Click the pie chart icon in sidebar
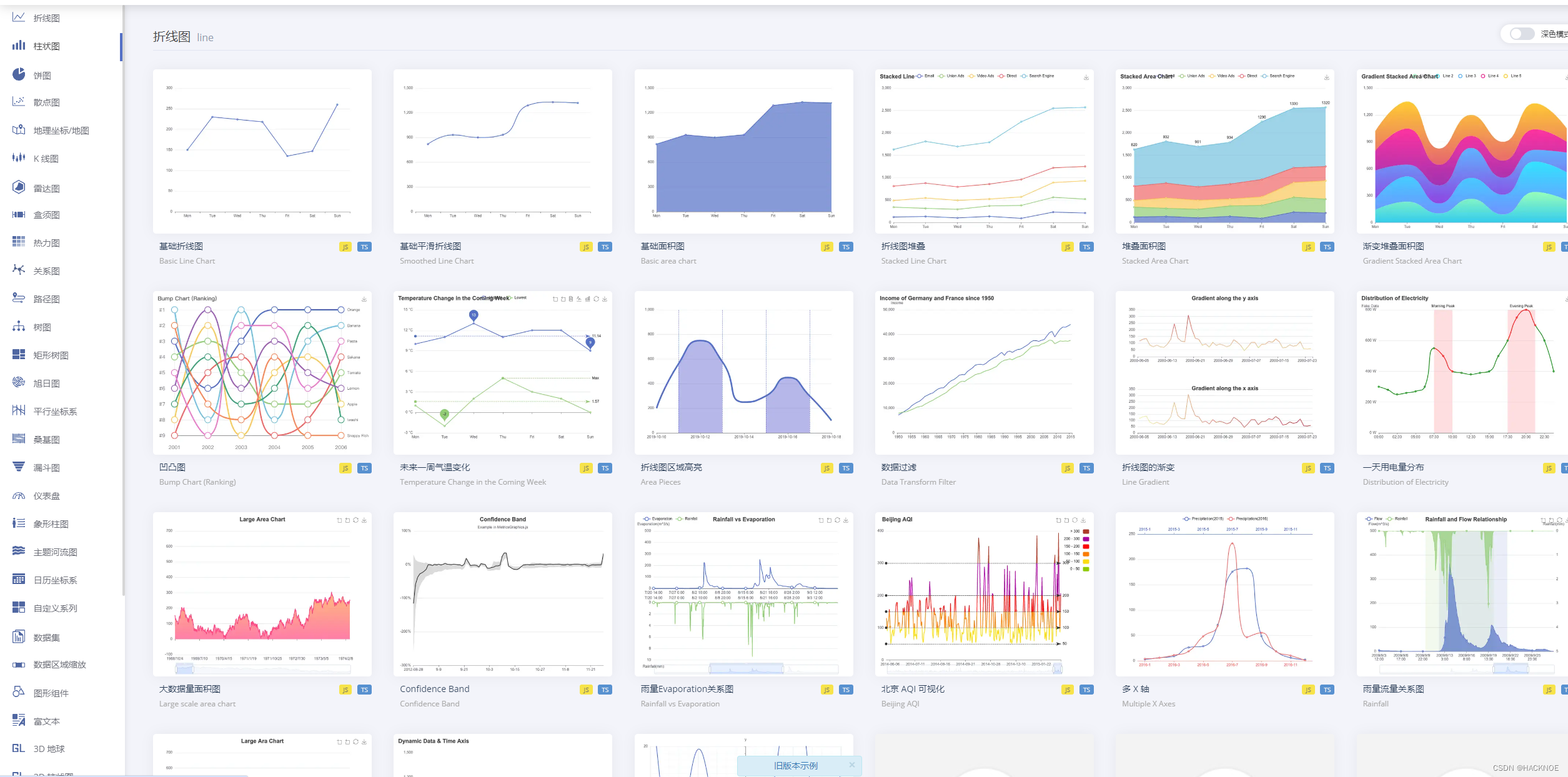The image size is (1568, 777). click(19, 74)
